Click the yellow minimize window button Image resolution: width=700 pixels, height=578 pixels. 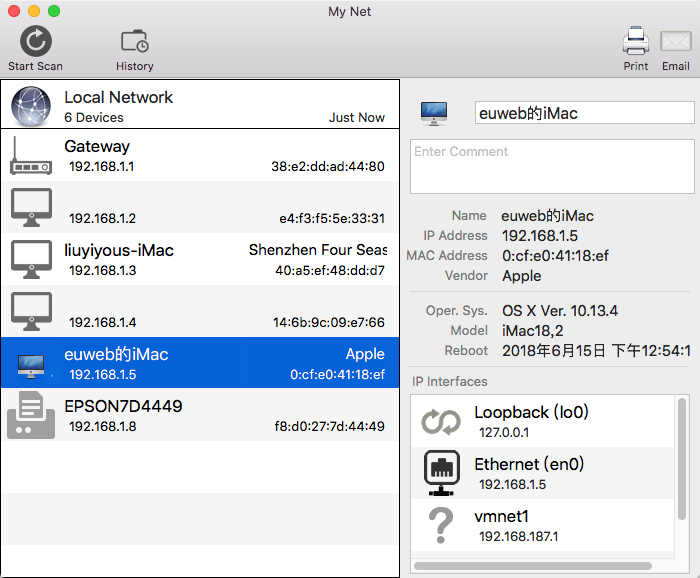pyautogui.click(x=34, y=11)
